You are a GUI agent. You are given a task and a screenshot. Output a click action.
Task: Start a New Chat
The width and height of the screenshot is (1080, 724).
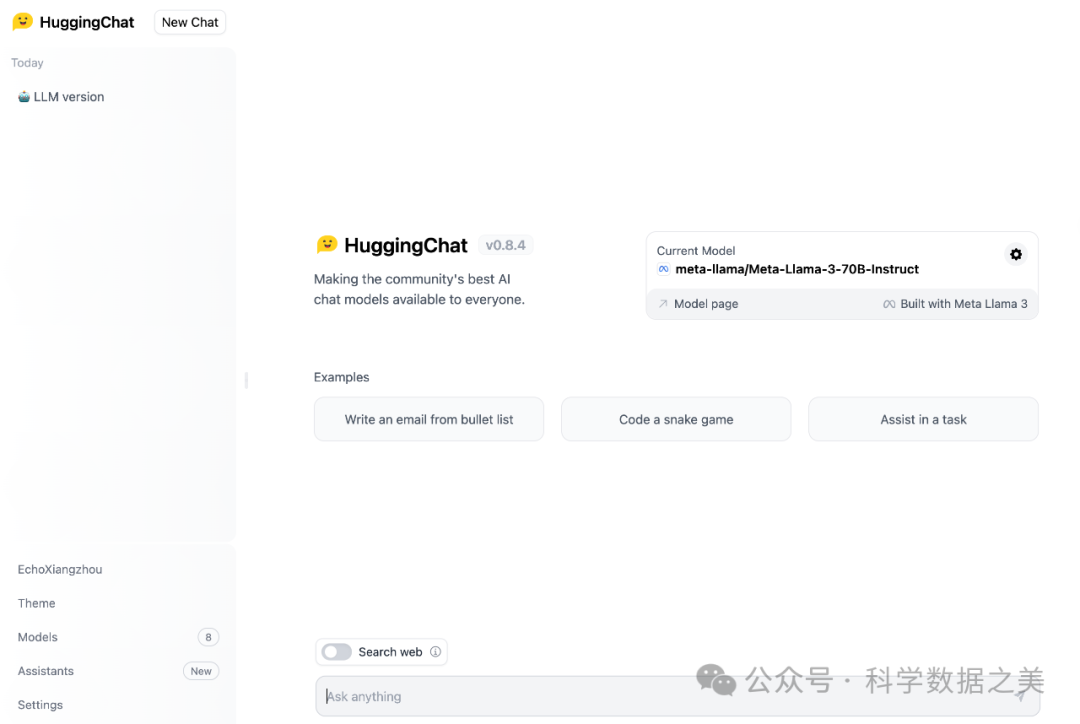point(190,22)
